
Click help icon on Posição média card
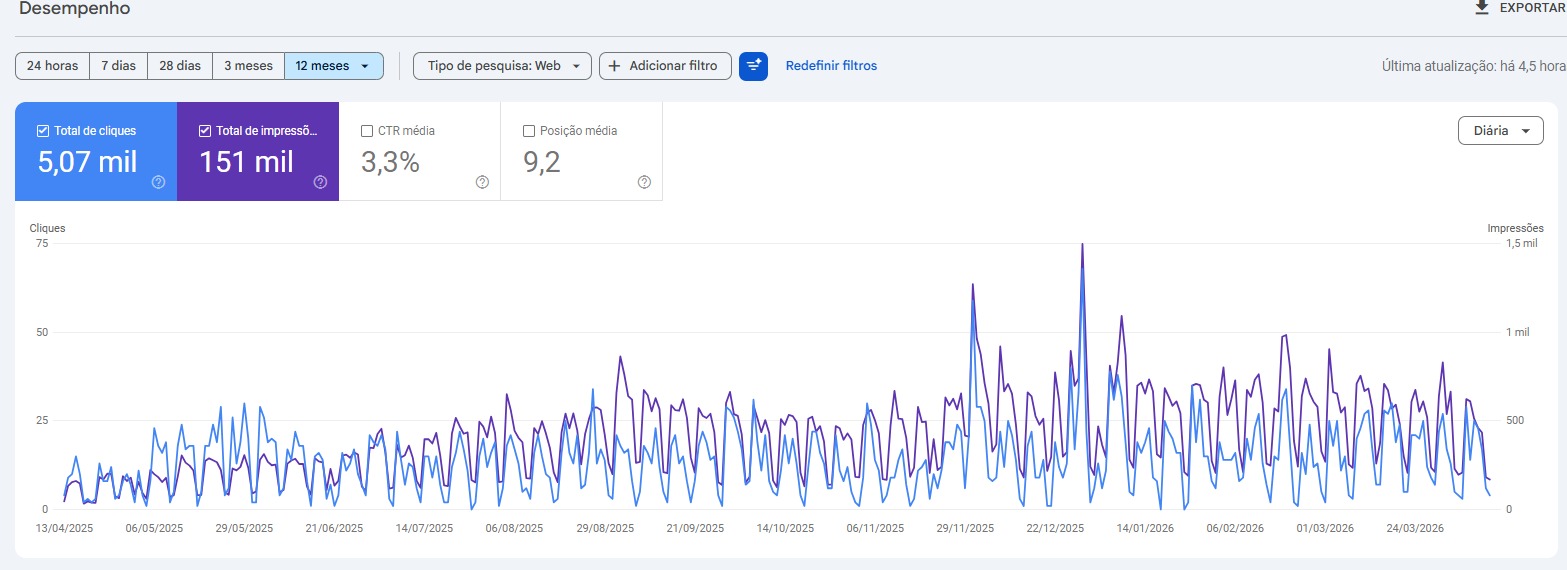pyautogui.click(x=644, y=182)
